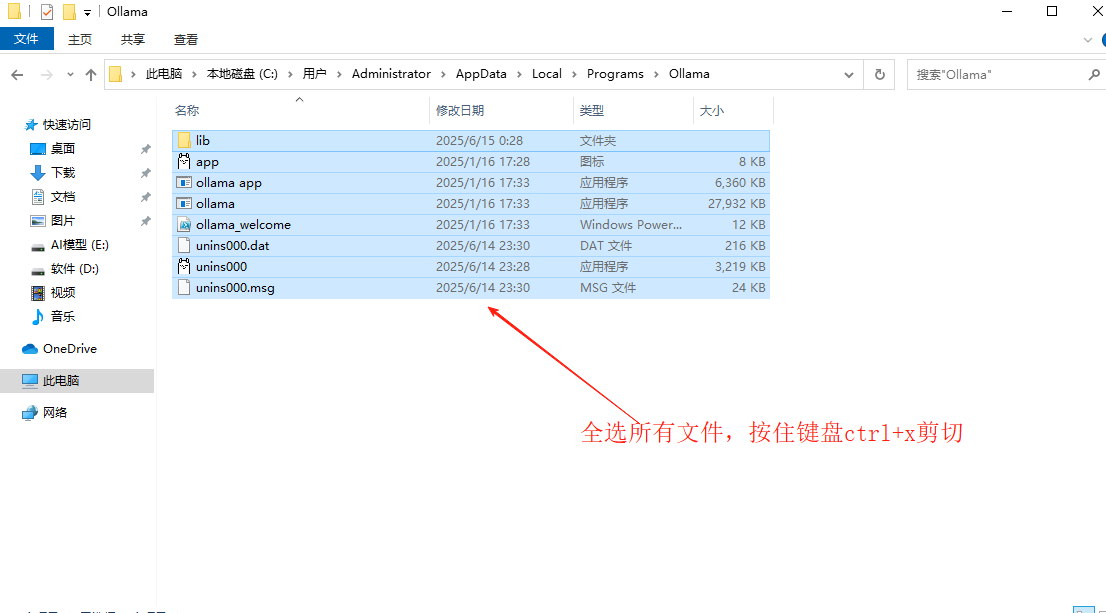Open Downloads (下载) in sidebar
The width and height of the screenshot is (1106, 613).
[x=63, y=173]
